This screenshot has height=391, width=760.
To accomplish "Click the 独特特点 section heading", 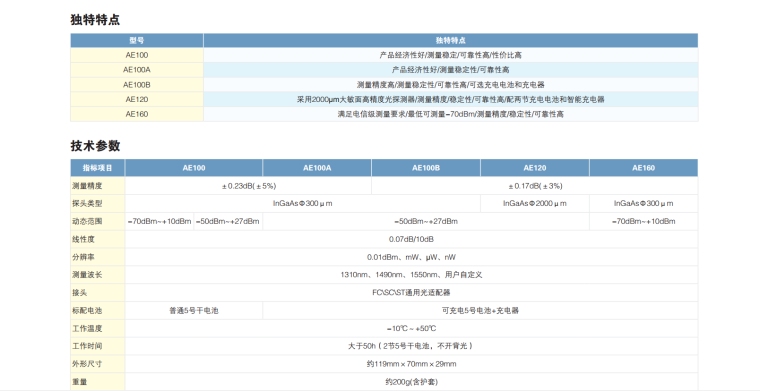I will click(x=95, y=20).
